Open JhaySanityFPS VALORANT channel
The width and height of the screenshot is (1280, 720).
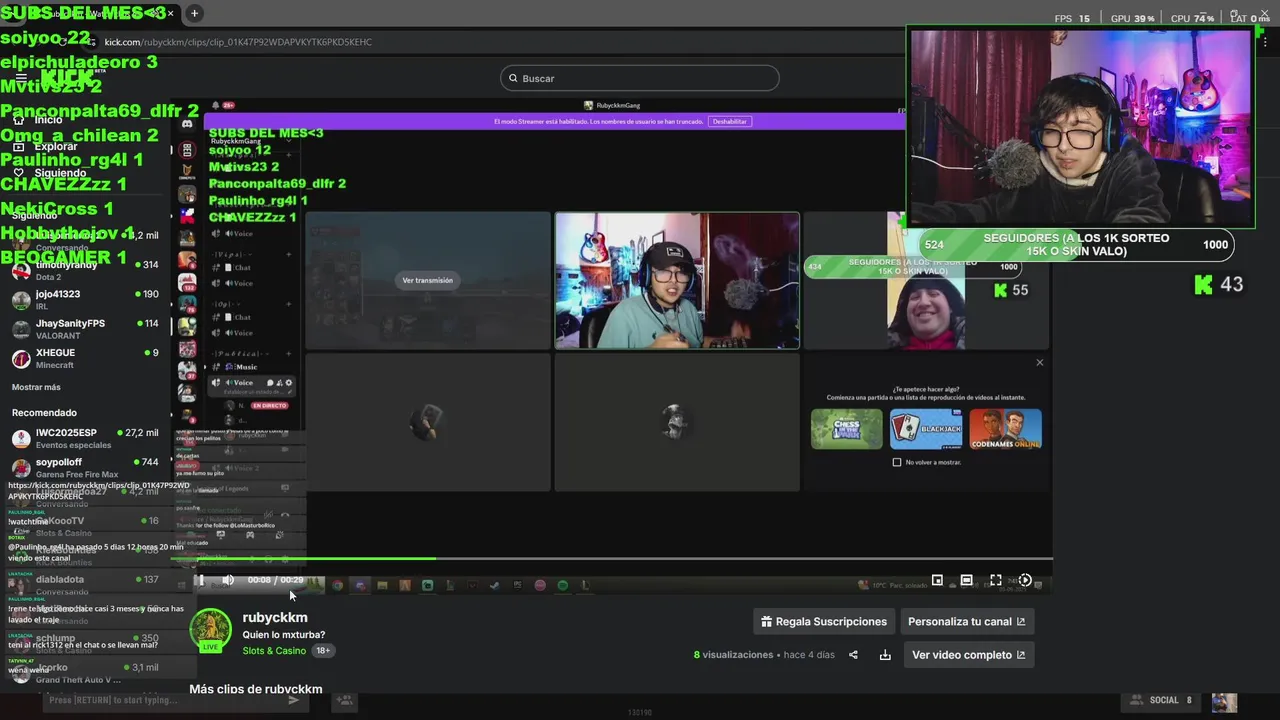(x=85, y=329)
